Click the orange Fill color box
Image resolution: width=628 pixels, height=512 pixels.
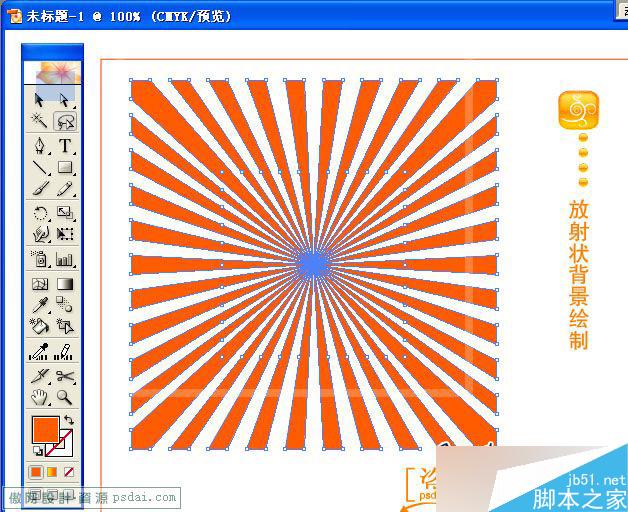tap(46, 429)
